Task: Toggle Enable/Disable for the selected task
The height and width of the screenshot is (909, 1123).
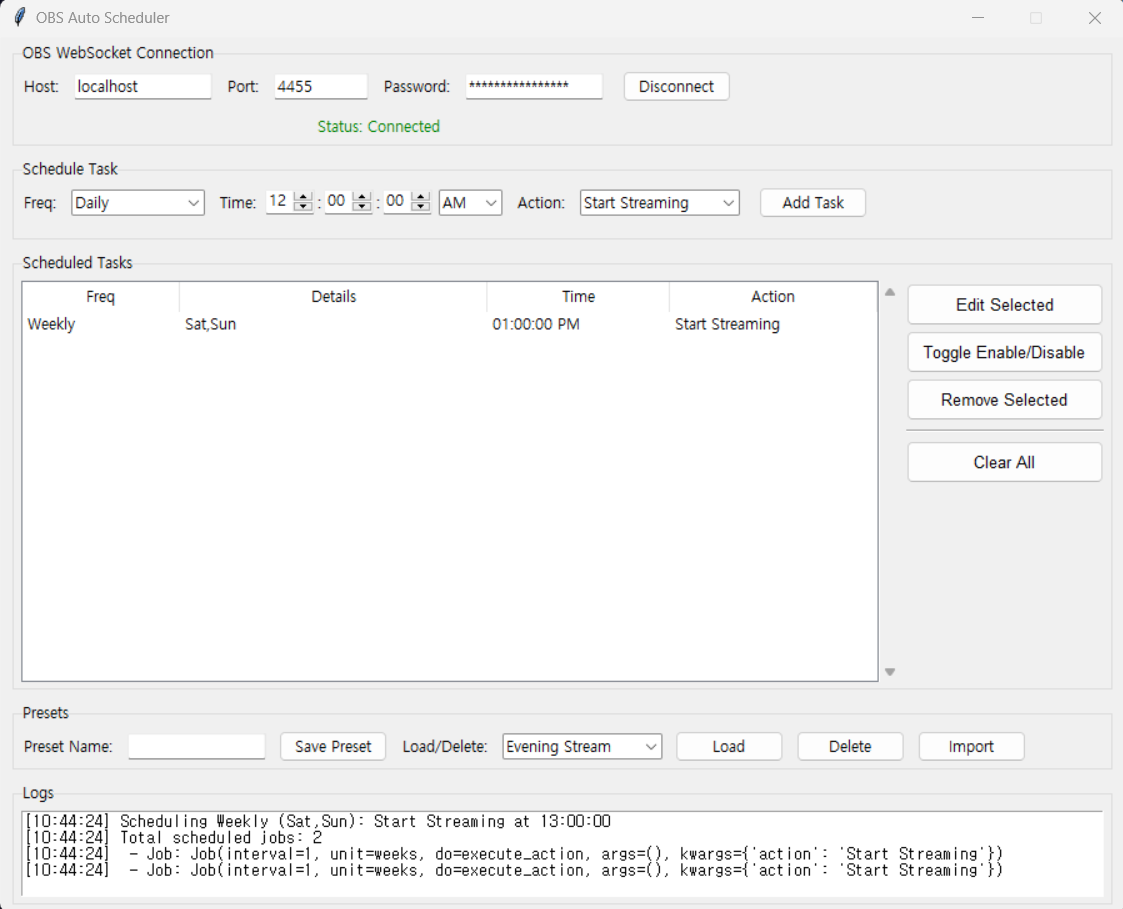Action: tap(1004, 352)
